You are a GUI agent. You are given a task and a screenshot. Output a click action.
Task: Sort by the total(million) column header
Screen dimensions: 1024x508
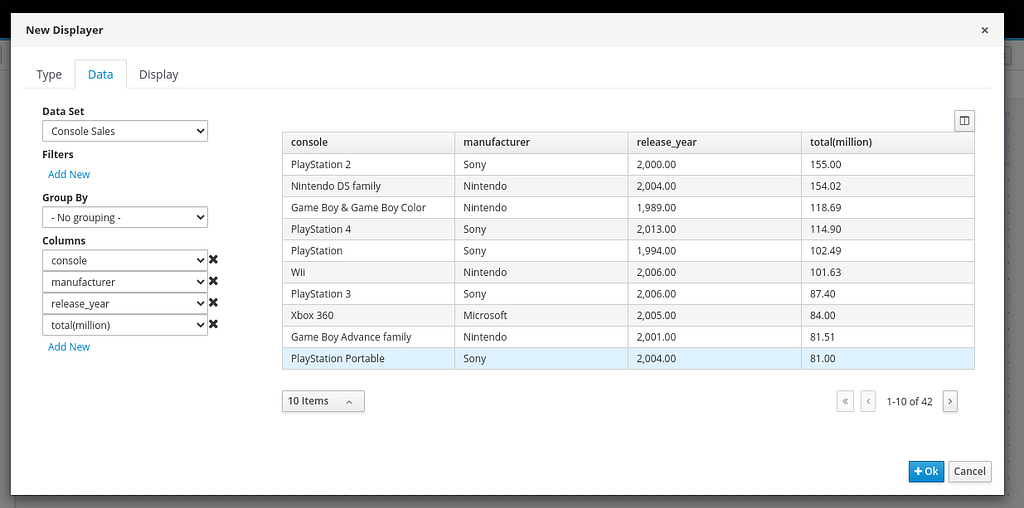click(x=888, y=142)
